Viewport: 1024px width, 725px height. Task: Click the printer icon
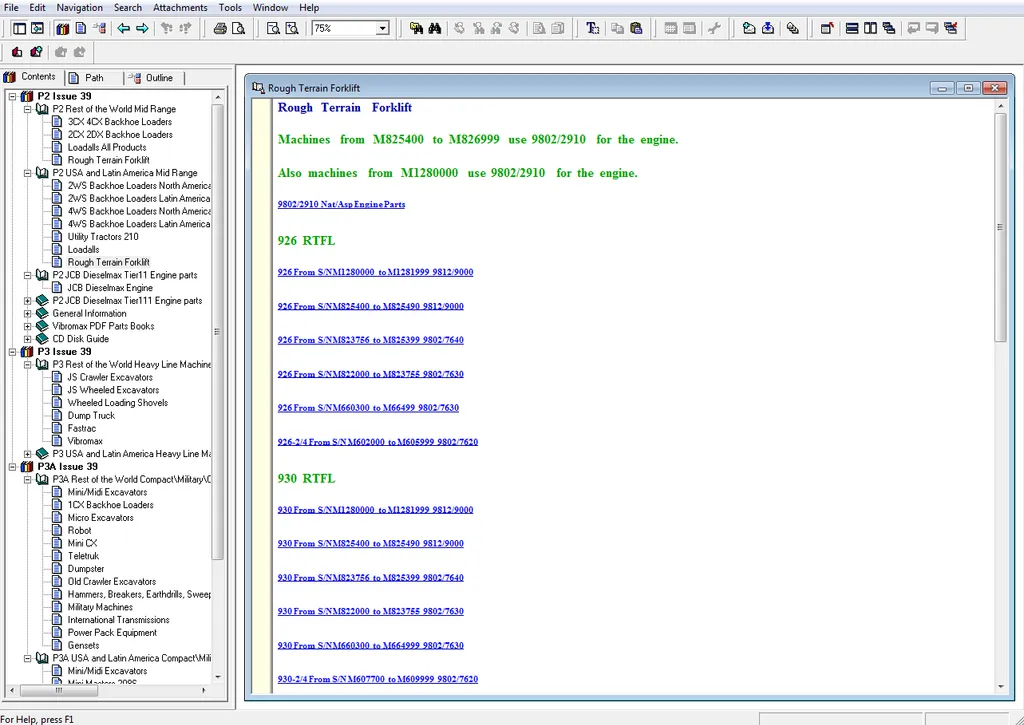coord(220,28)
